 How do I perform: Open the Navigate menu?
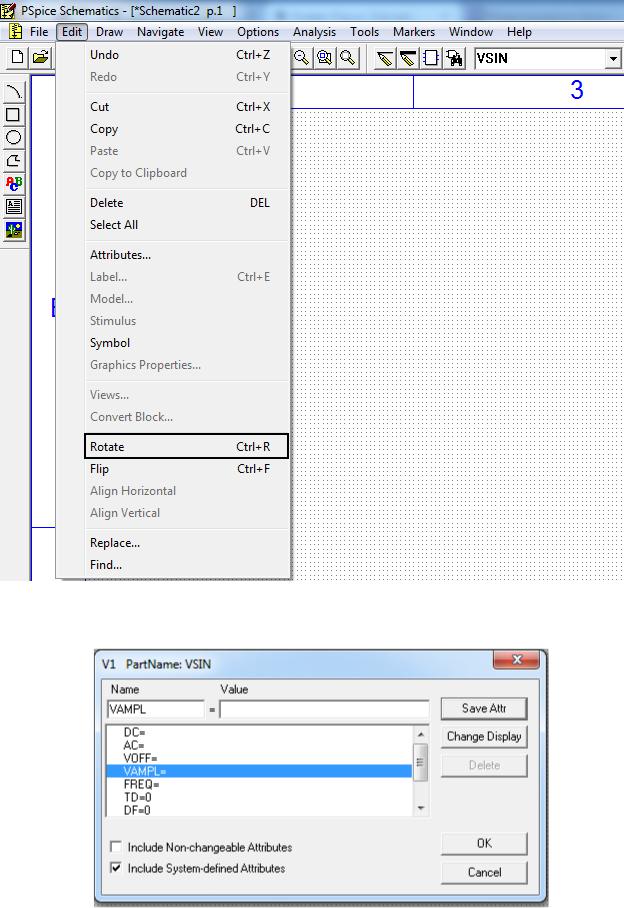(x=160, y=32)
